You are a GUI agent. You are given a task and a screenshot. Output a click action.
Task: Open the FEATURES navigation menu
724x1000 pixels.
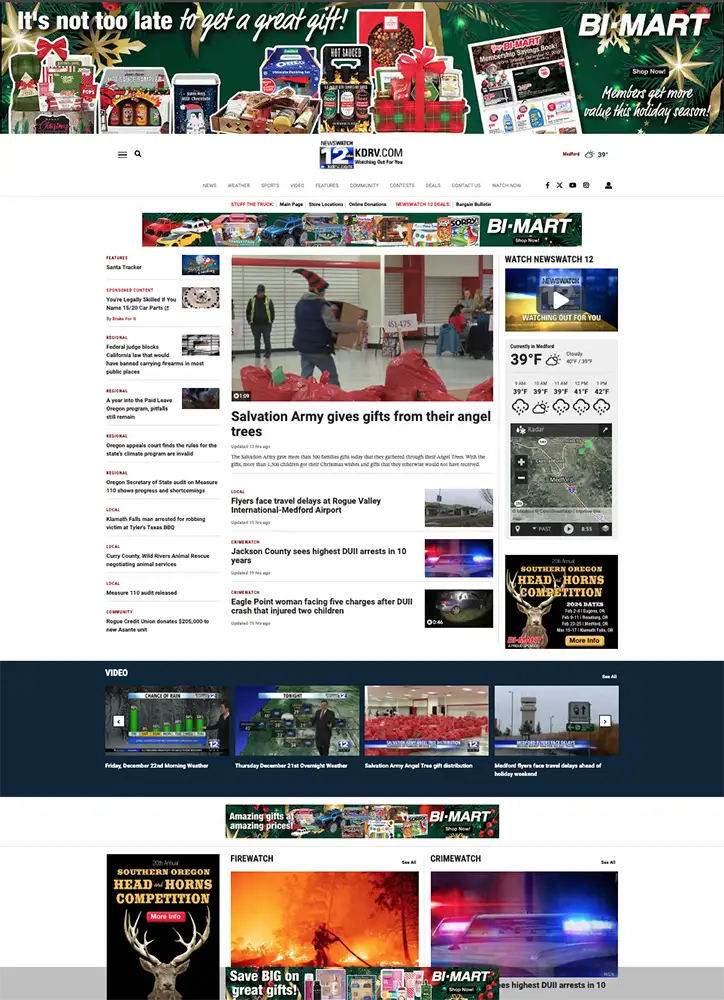coord(327,186)
